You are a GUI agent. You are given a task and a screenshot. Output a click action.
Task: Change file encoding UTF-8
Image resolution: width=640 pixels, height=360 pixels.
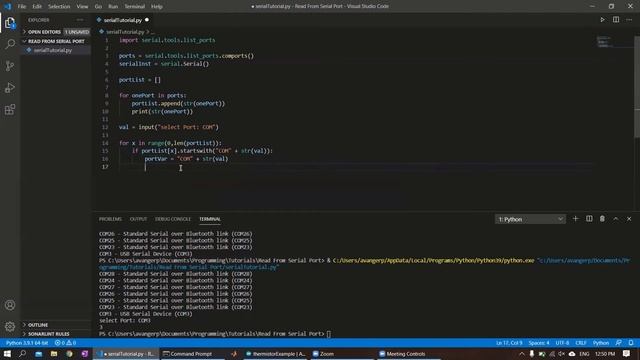pyautogui.click(x=562, y=343)
